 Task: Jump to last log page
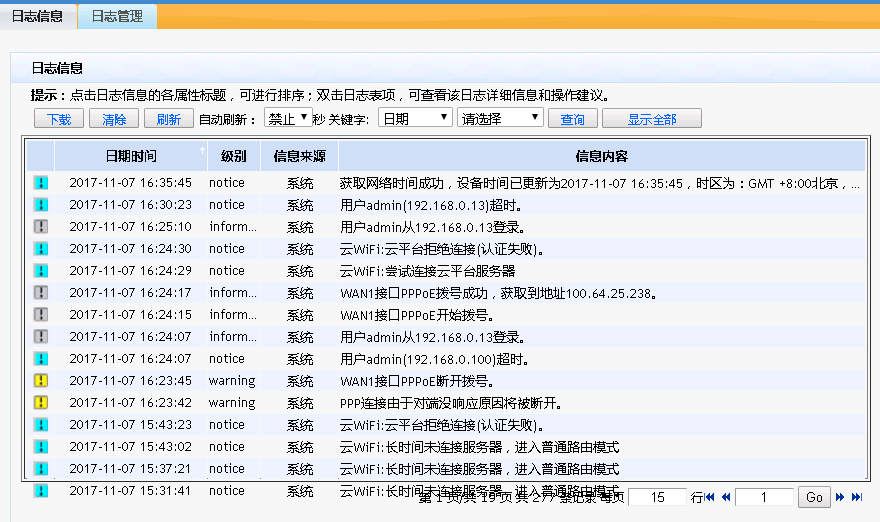click(857, 497)
